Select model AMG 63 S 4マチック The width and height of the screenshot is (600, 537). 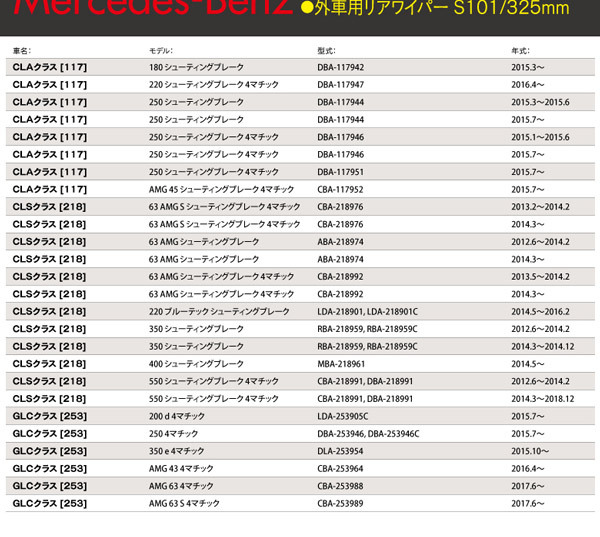pos(184,503)
